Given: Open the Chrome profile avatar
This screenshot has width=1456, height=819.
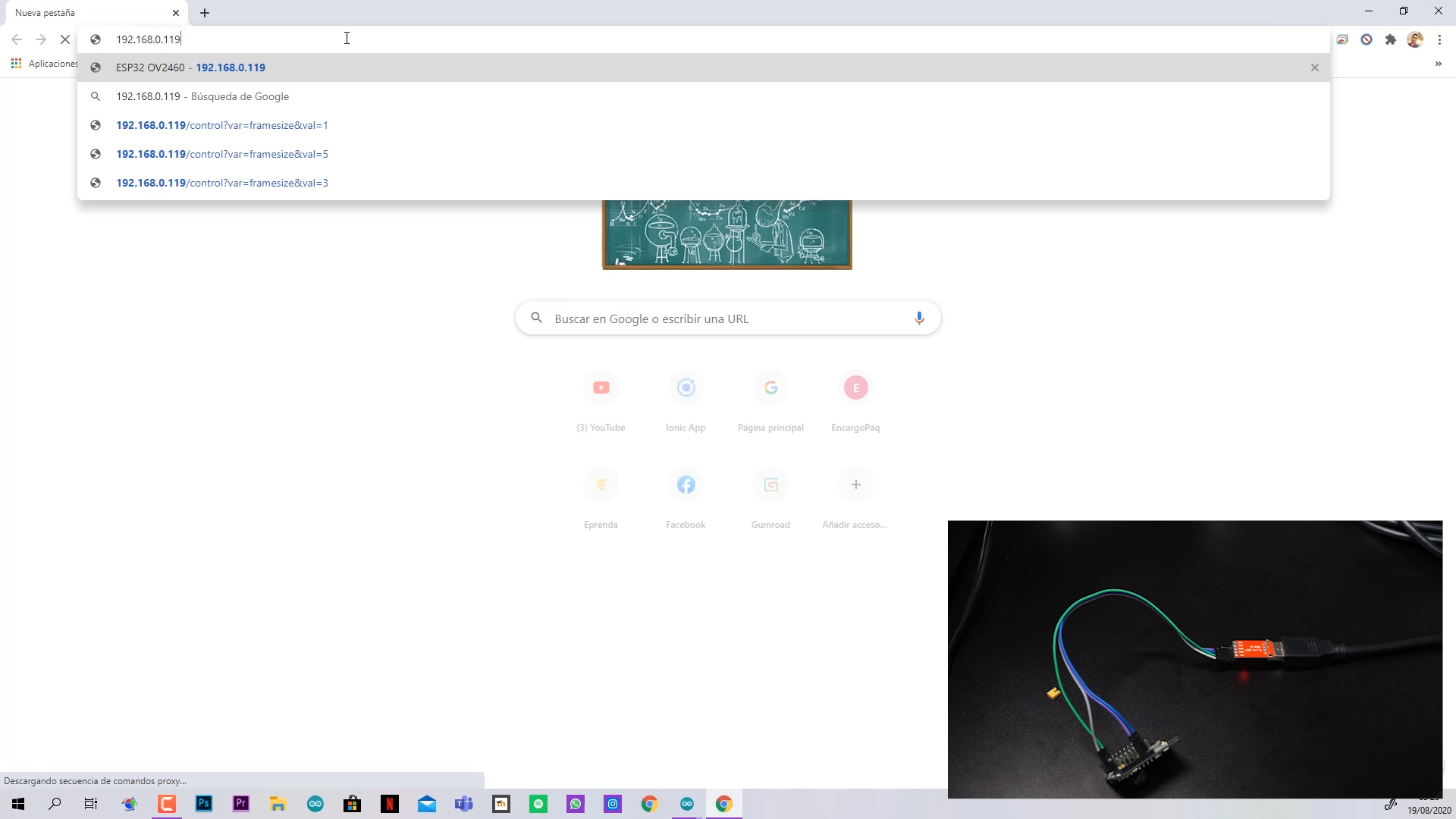Looking at the screenshot, I should pyautogui.click(x=1415, y=39).
